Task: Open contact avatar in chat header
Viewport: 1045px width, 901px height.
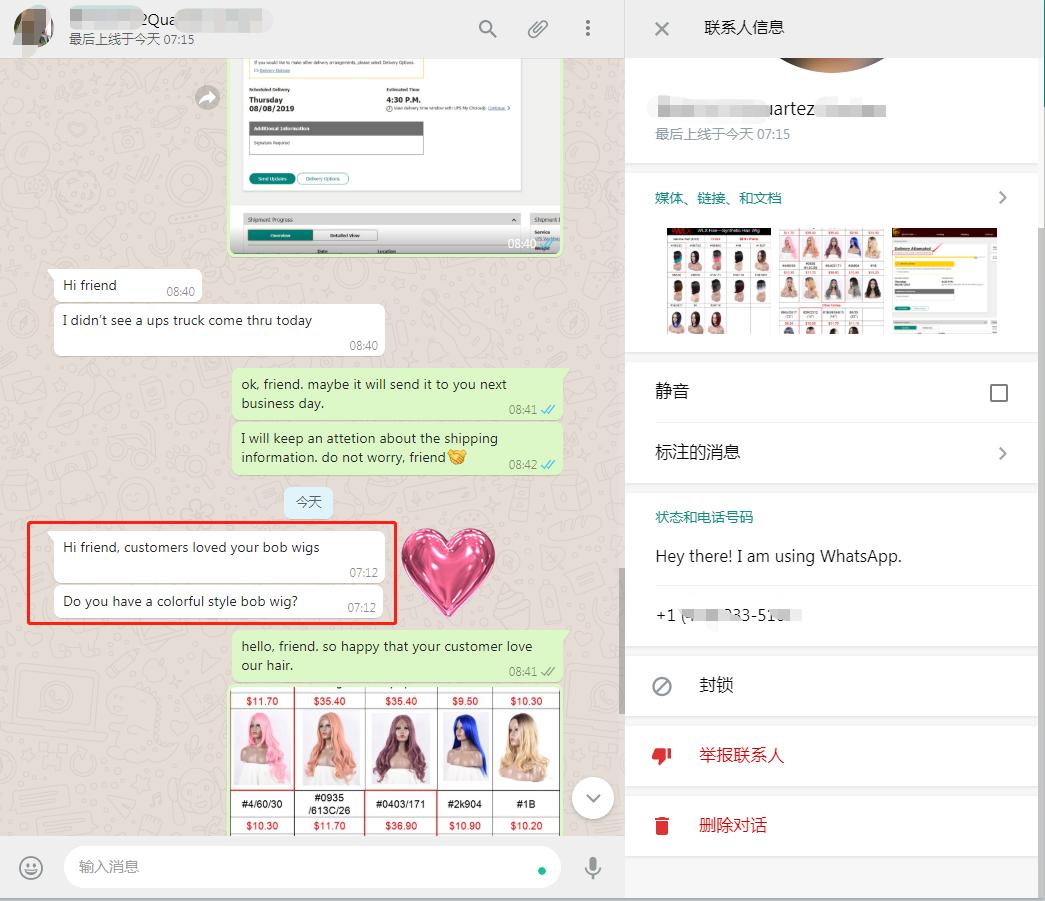Action: point(33,28)
